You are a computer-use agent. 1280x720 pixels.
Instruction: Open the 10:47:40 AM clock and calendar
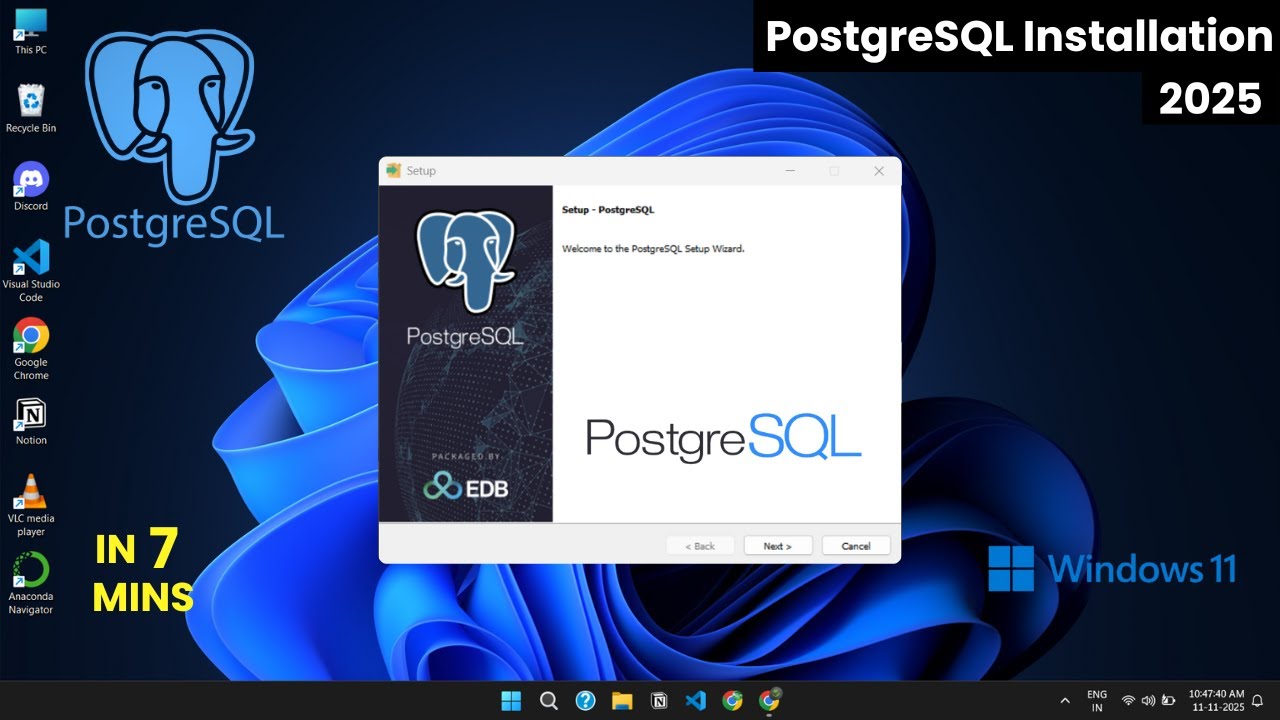pyautogui.click(x=1216, y=700)
